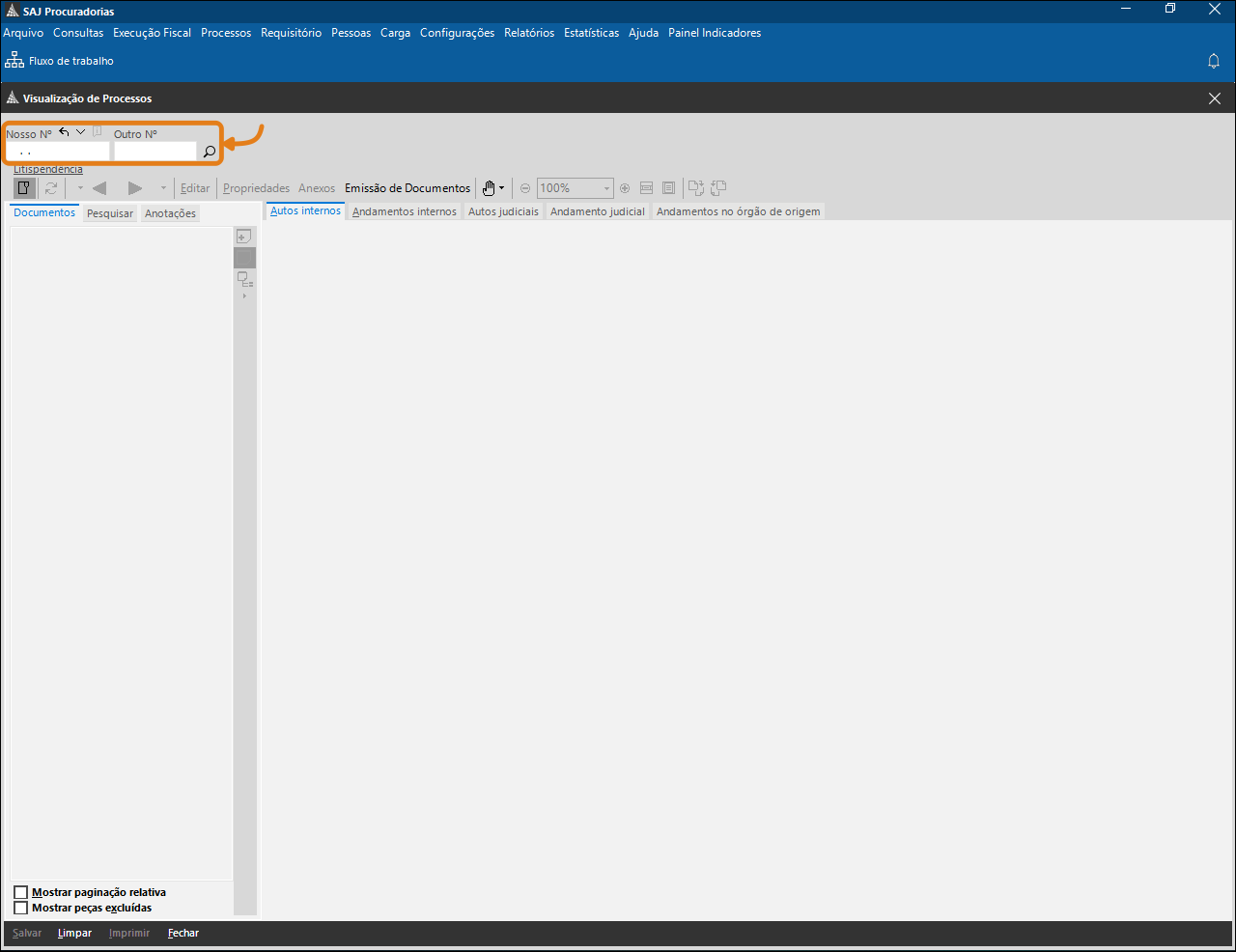Screen dimensions: 1236x952
Task: Click the back arrow icon near Nosso Nº
Action: click(64, 132)
